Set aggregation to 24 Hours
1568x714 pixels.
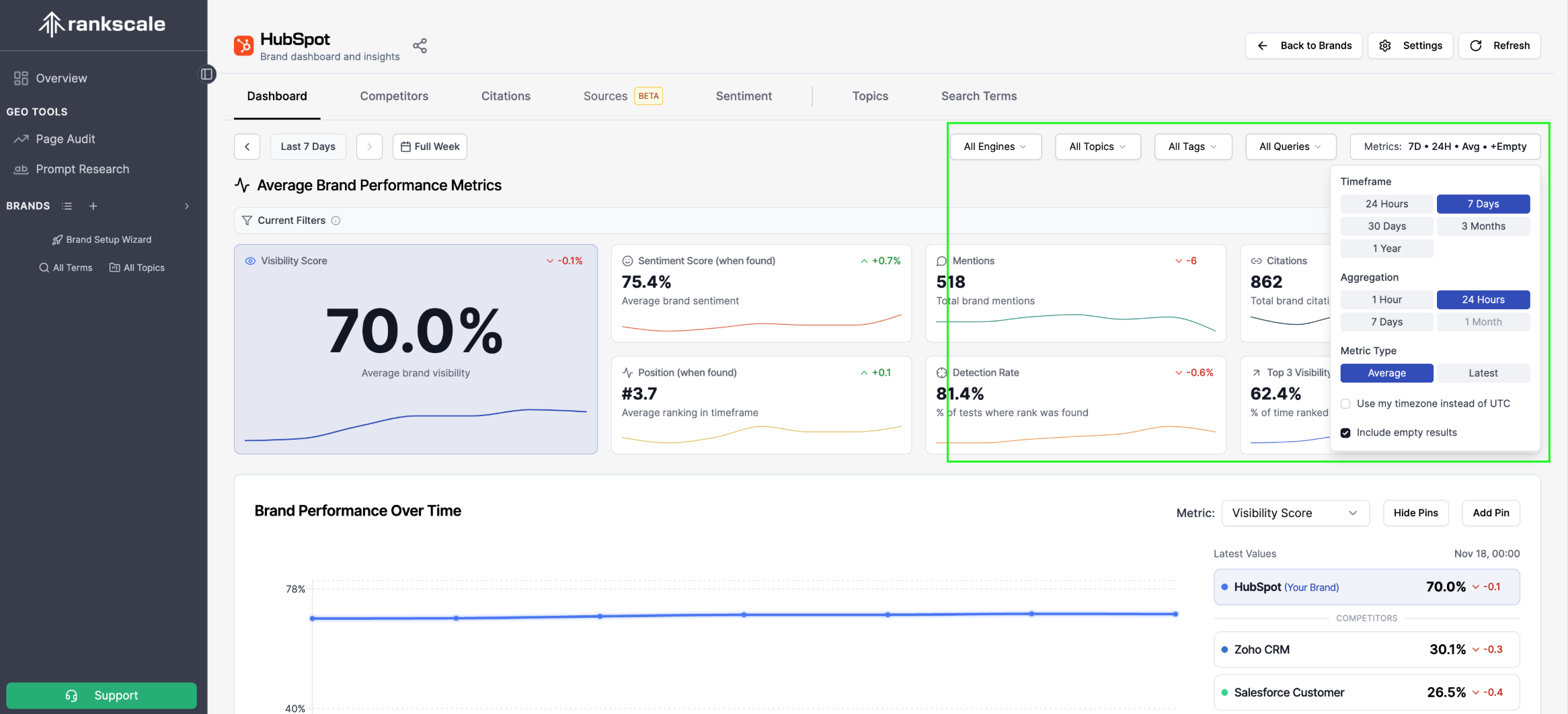coord(1483,299)
